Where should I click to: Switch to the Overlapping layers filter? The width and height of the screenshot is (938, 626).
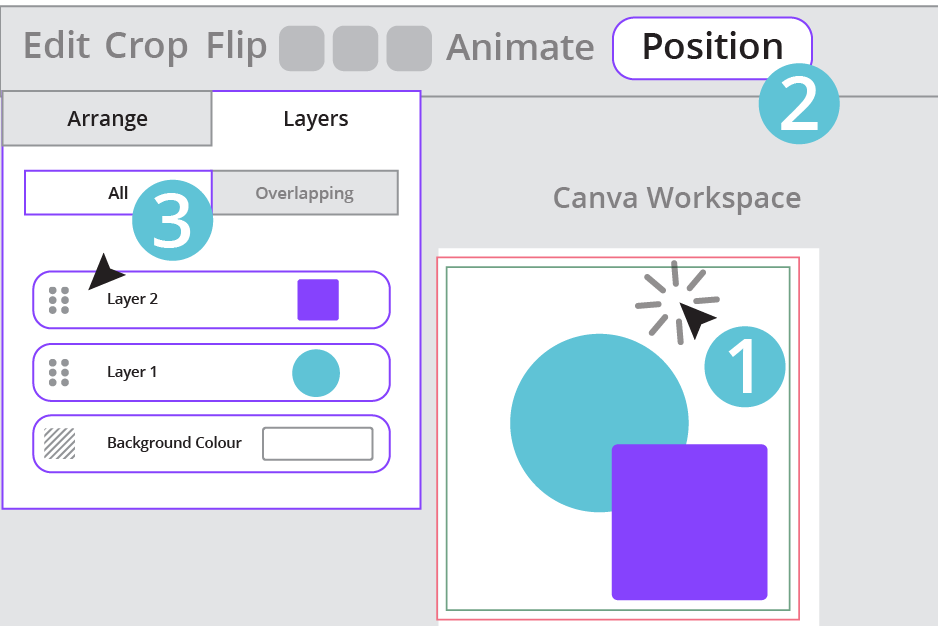point(304,193)
